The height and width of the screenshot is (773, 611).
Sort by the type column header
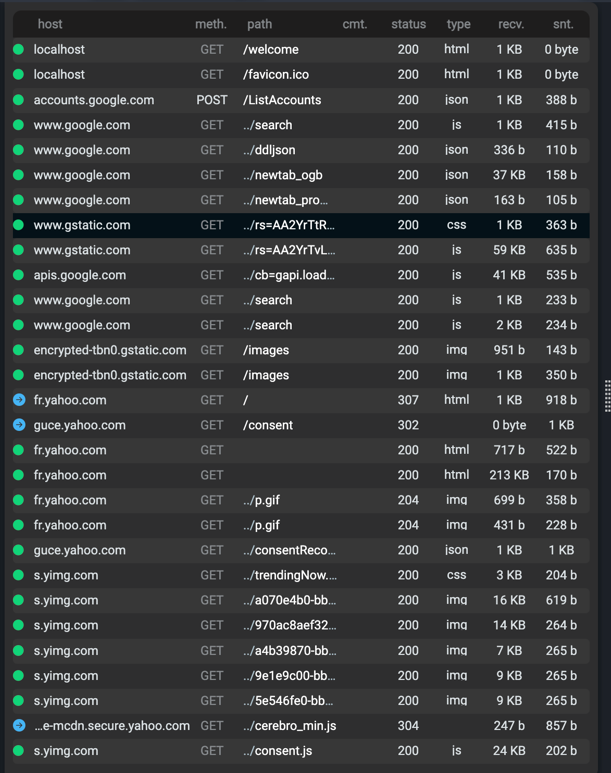point(458,24)
